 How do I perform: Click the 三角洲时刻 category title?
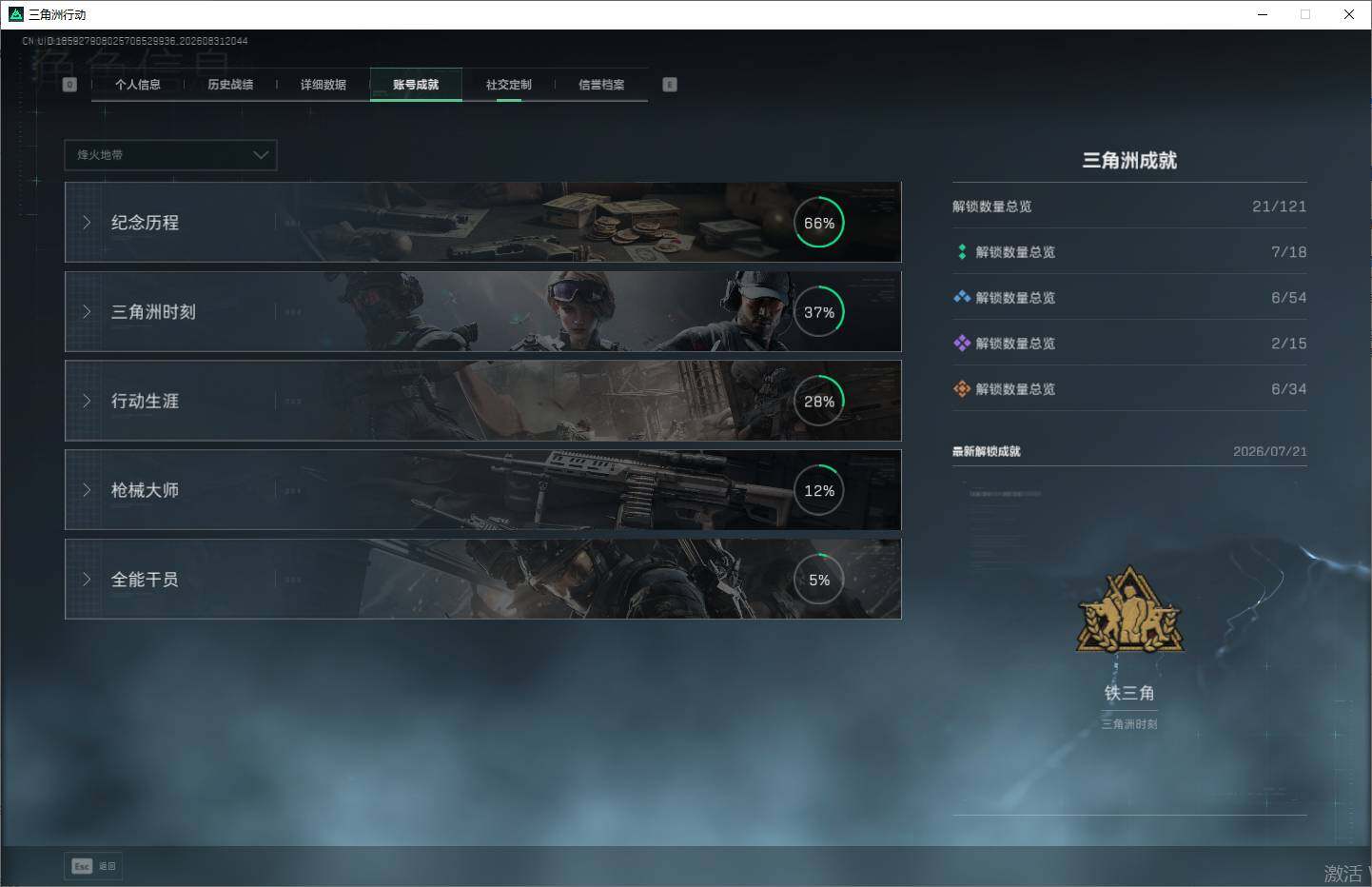coord(153,312)
